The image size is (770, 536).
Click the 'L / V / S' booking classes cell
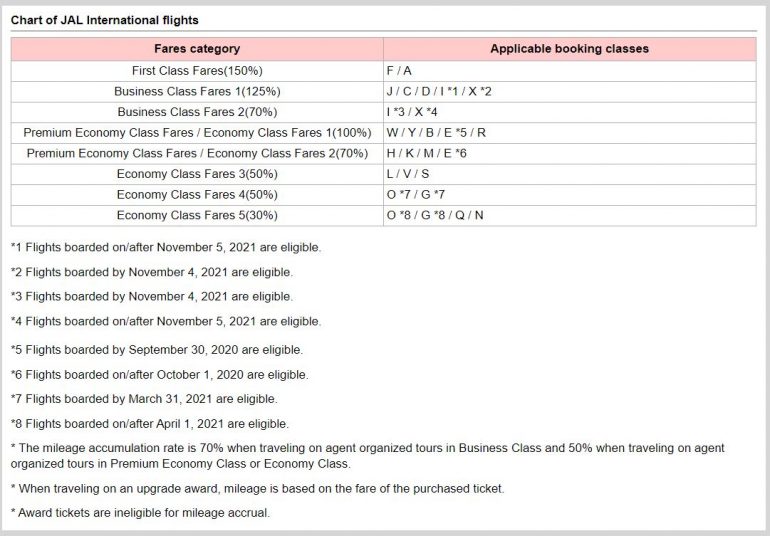(407, 174)
